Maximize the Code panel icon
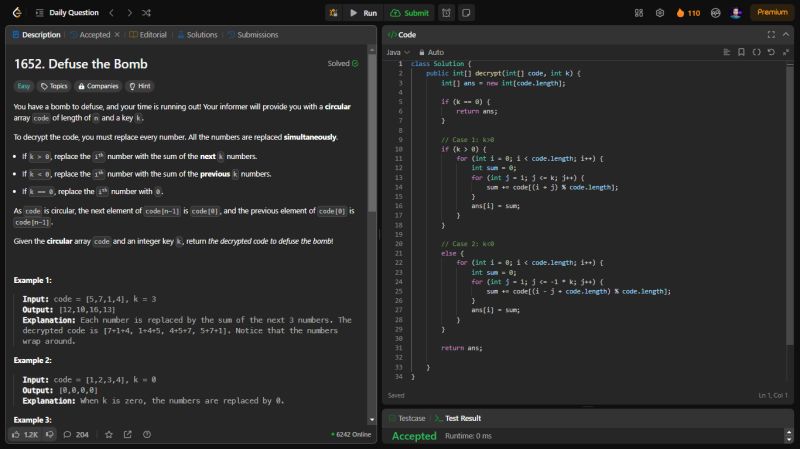 pos(771,35)
